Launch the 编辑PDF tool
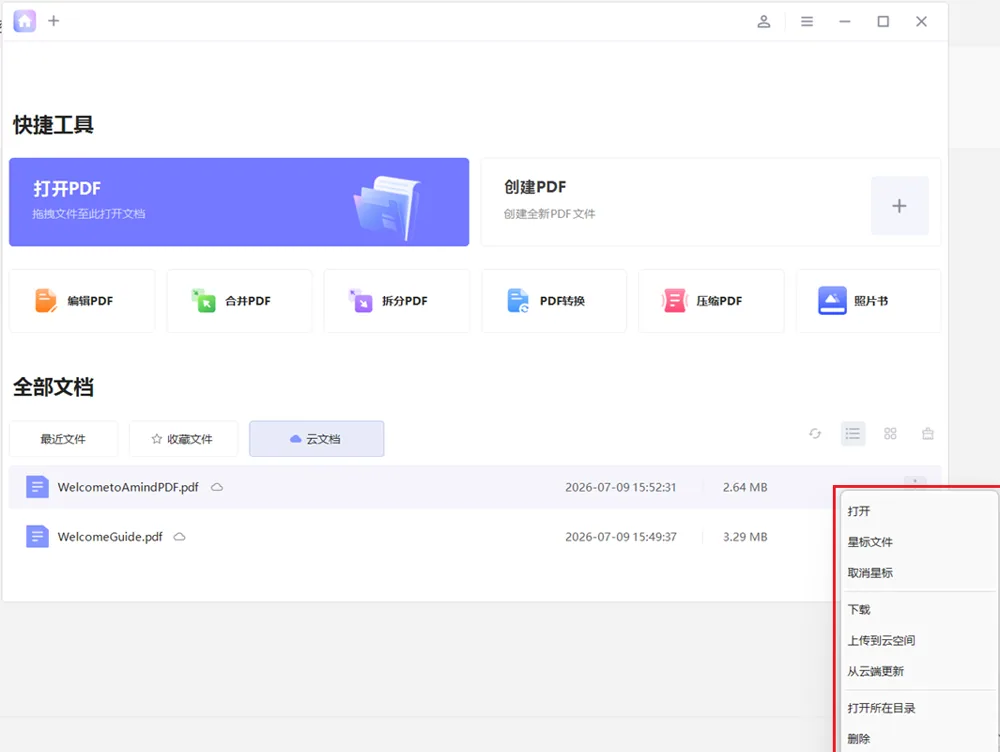This screenshot has width=1000, height=752. coord(82,301)
